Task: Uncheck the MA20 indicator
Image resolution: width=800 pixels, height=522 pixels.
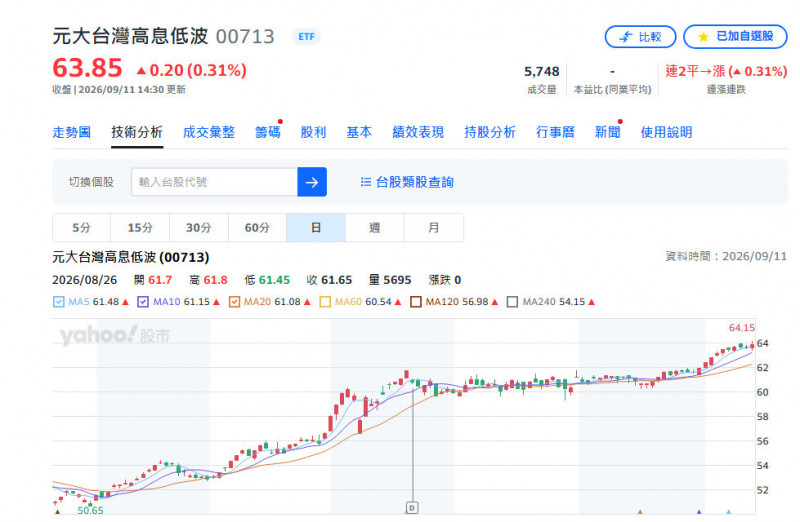Action: (234, 302)
